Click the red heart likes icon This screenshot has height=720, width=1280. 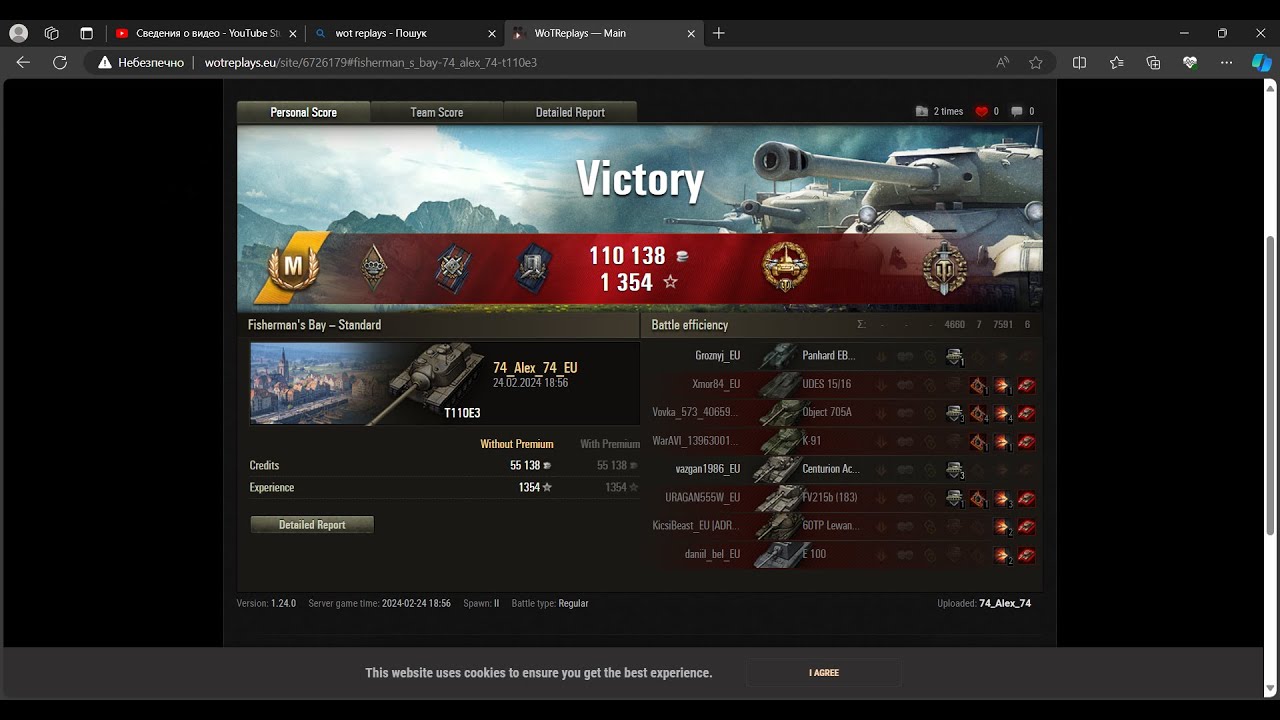point(981,111)
